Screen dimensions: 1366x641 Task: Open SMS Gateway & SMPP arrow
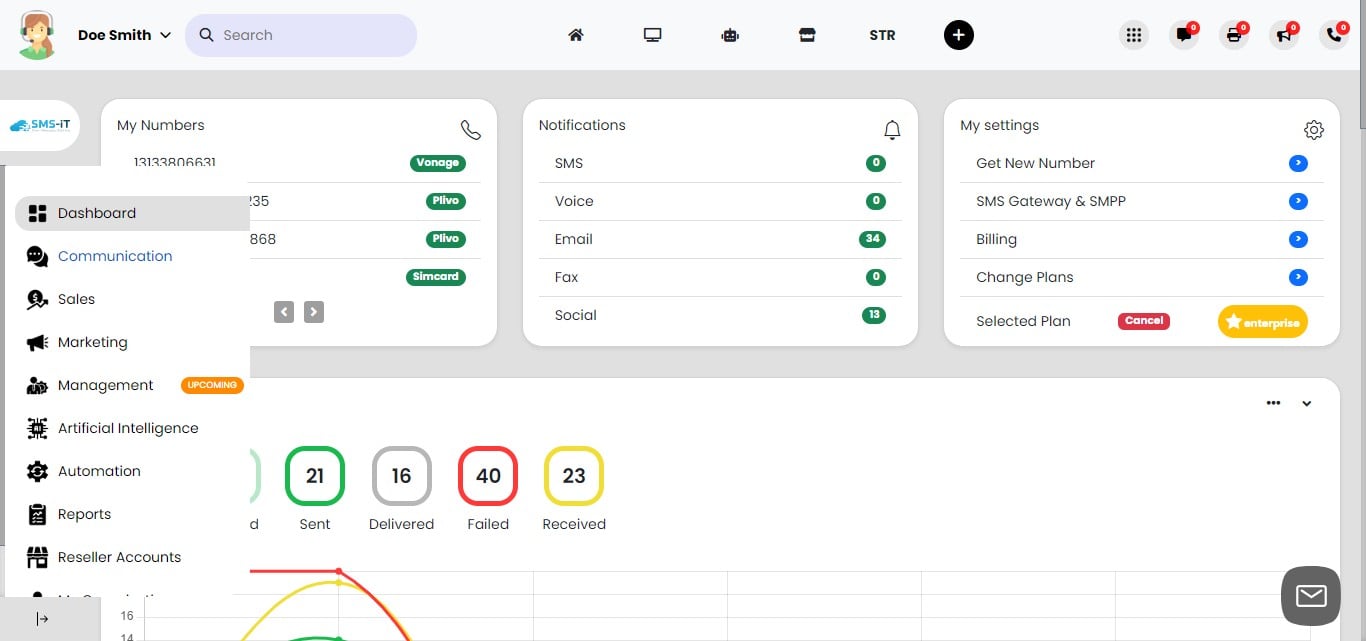[1298, 201]
